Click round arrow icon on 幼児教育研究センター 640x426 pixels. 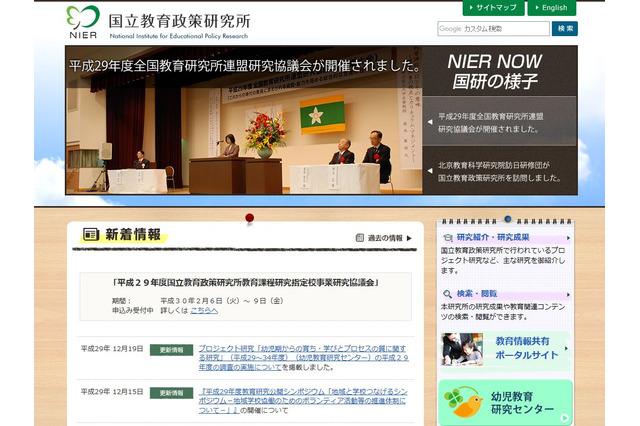564,418
